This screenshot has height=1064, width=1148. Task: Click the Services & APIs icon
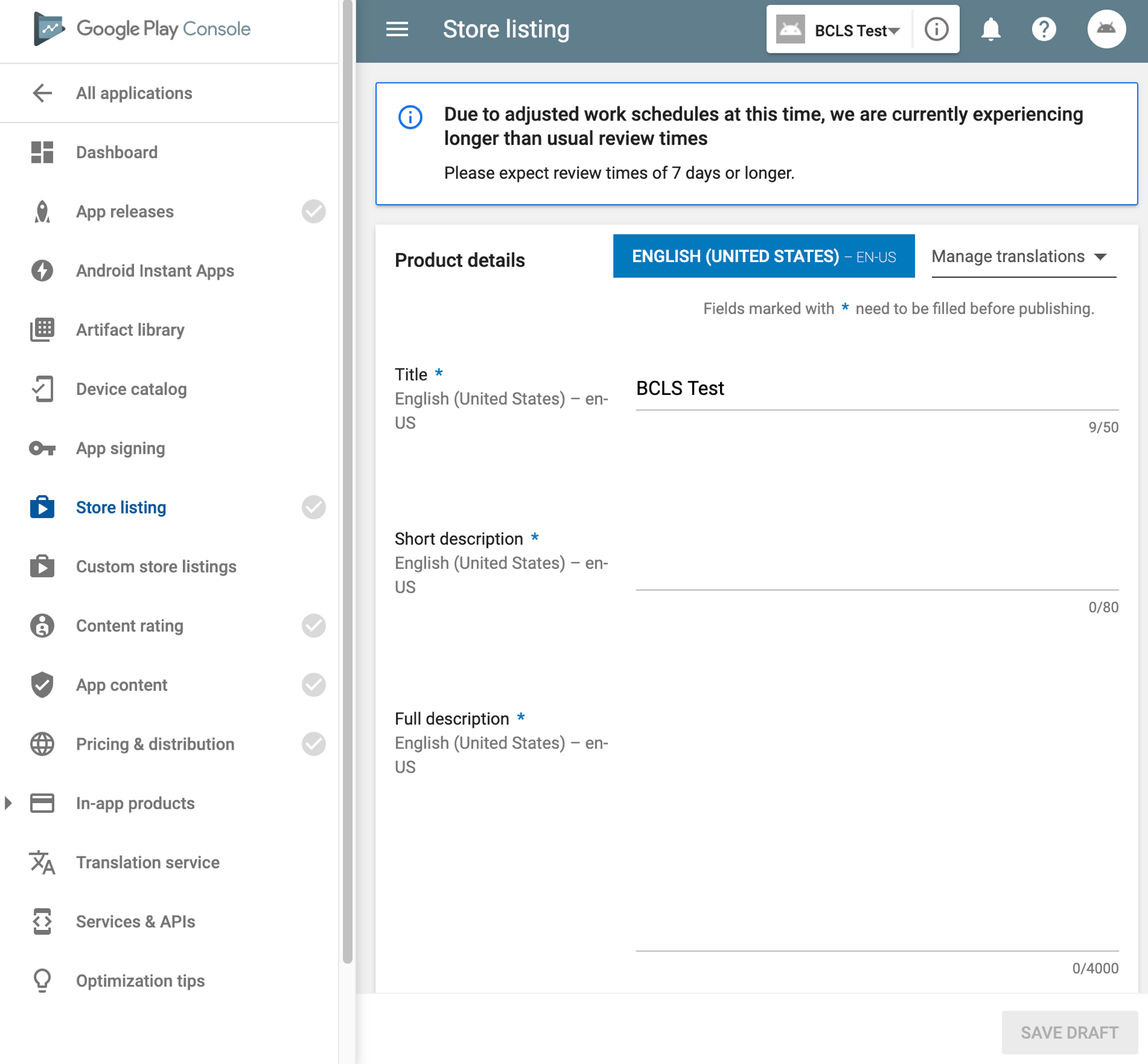[x=42, y=922]
